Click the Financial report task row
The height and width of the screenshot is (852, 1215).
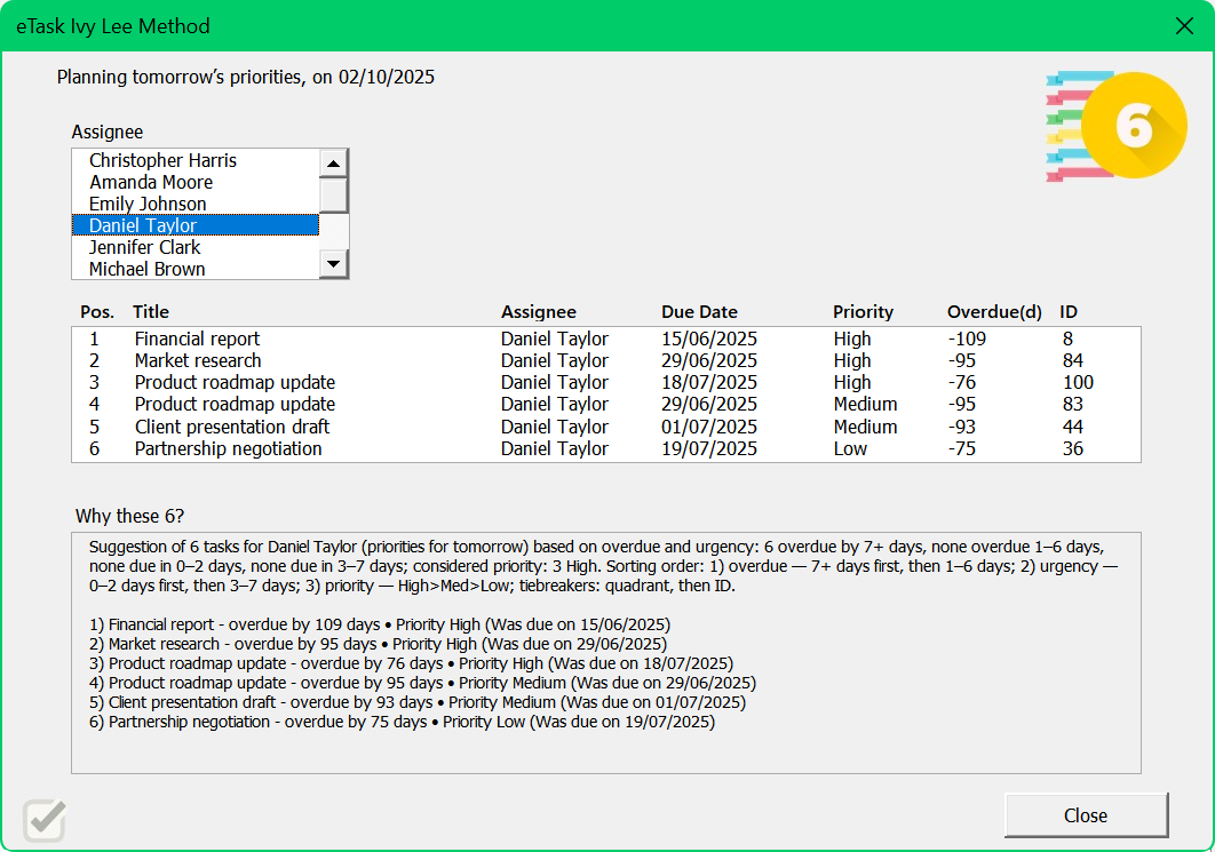197,339
